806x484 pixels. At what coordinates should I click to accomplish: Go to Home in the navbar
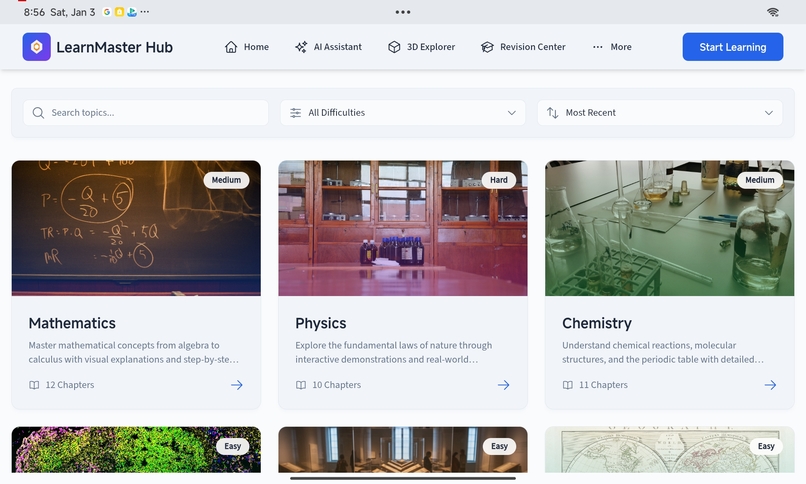pos(247,47)
